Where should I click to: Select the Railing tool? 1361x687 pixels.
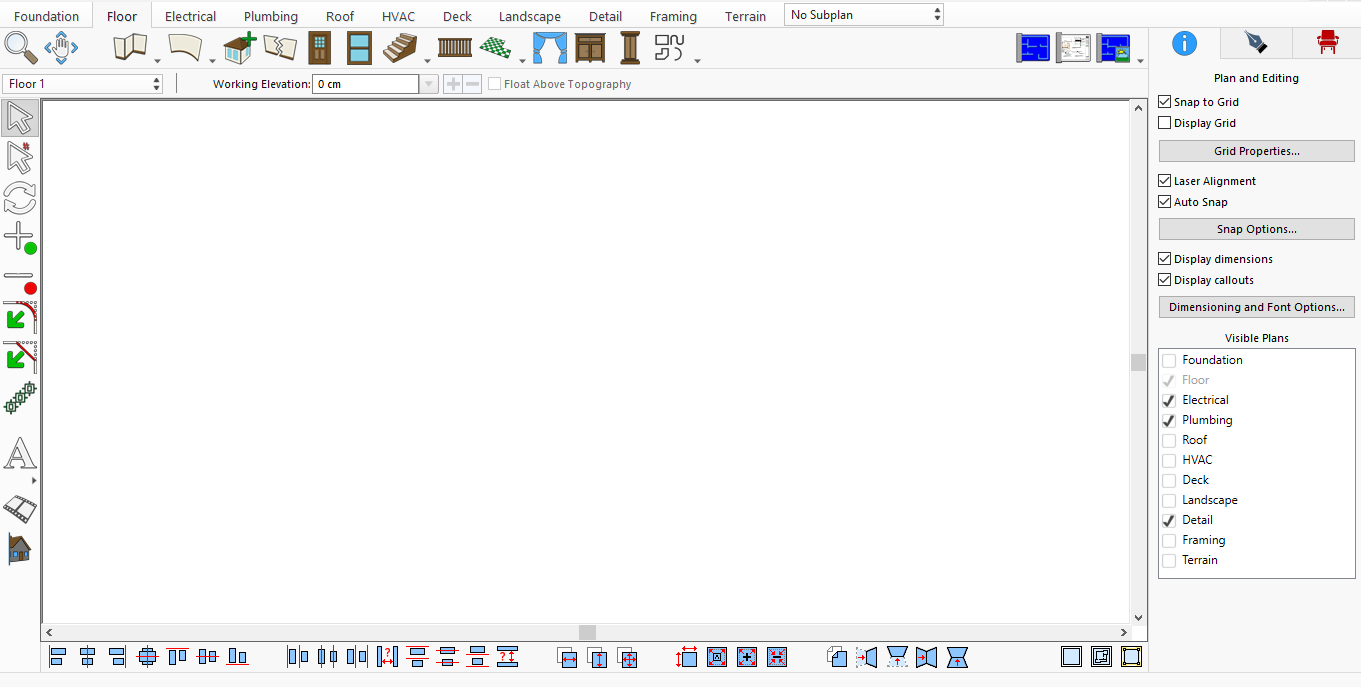455,47
